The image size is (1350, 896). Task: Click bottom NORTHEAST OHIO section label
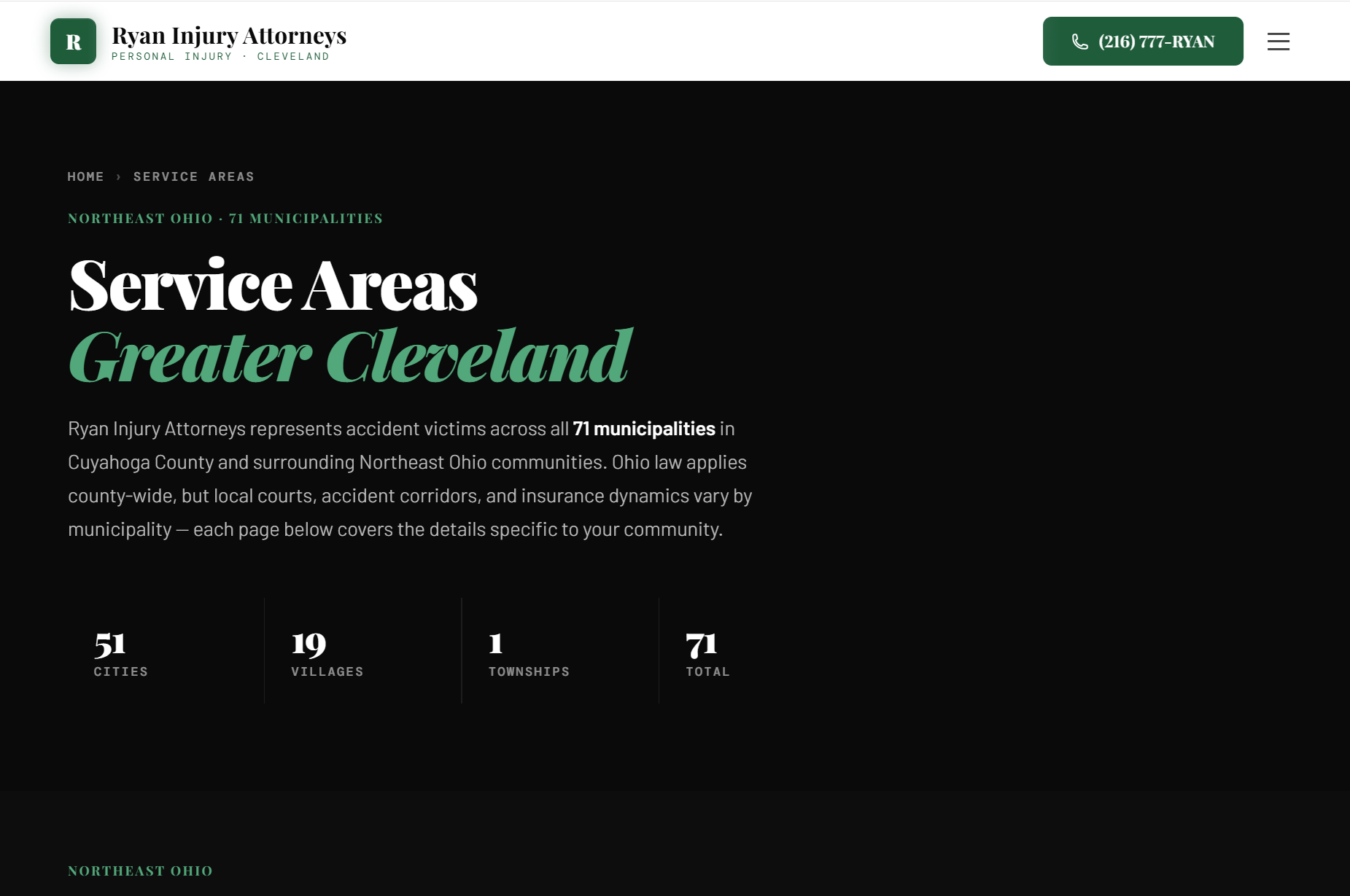pos(140,870)
